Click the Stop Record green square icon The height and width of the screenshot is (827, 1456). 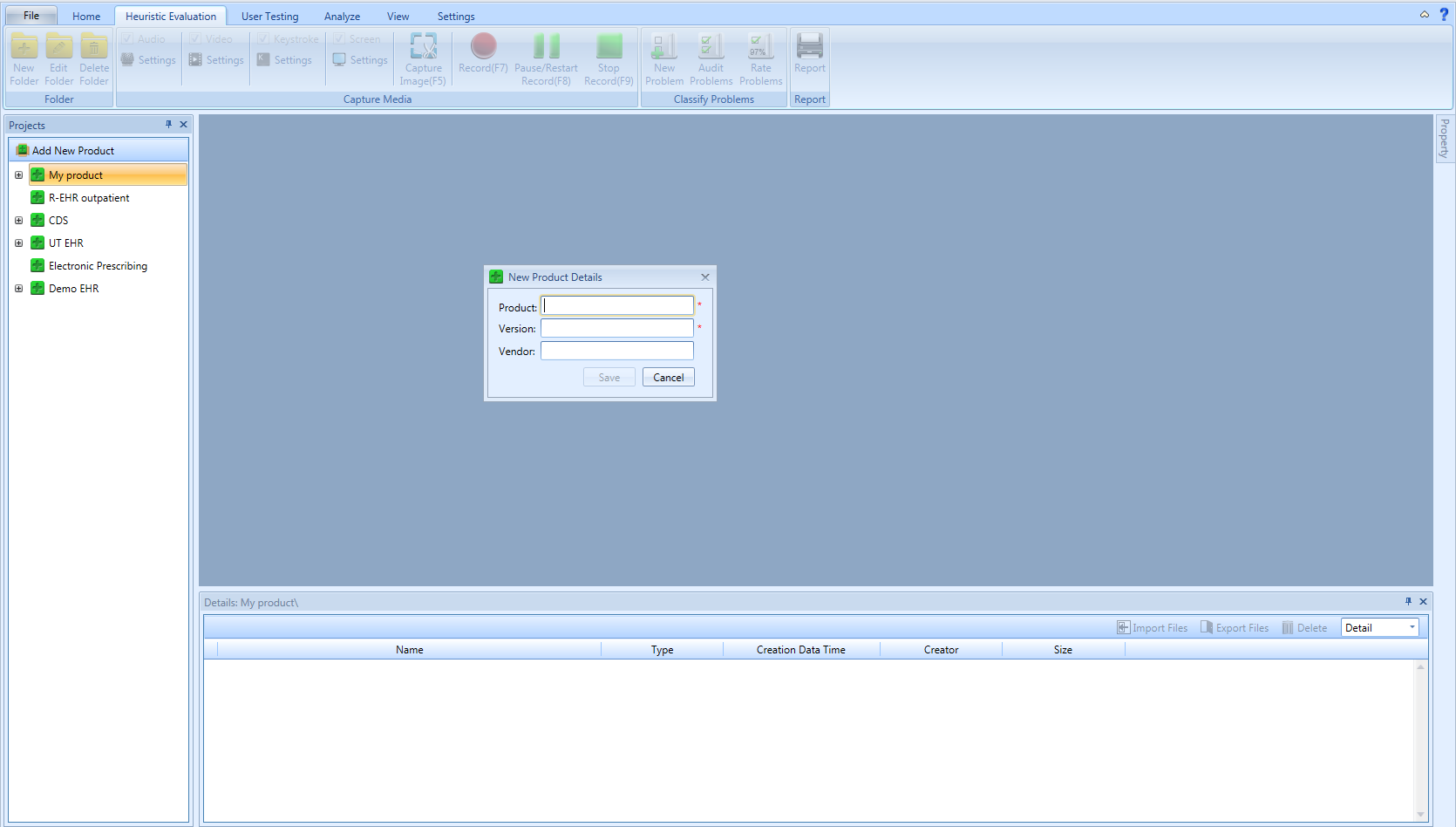coord(609,46)
